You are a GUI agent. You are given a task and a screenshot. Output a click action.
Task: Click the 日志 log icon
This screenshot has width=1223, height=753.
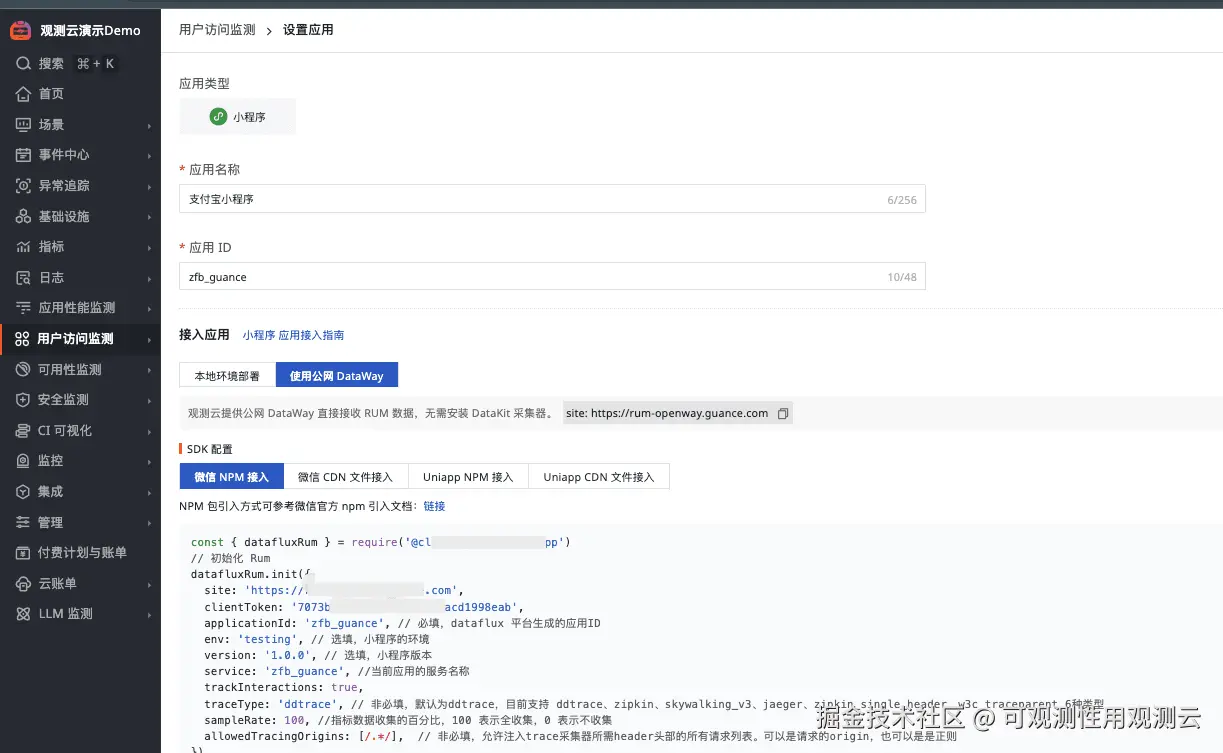tap(23, 278)
